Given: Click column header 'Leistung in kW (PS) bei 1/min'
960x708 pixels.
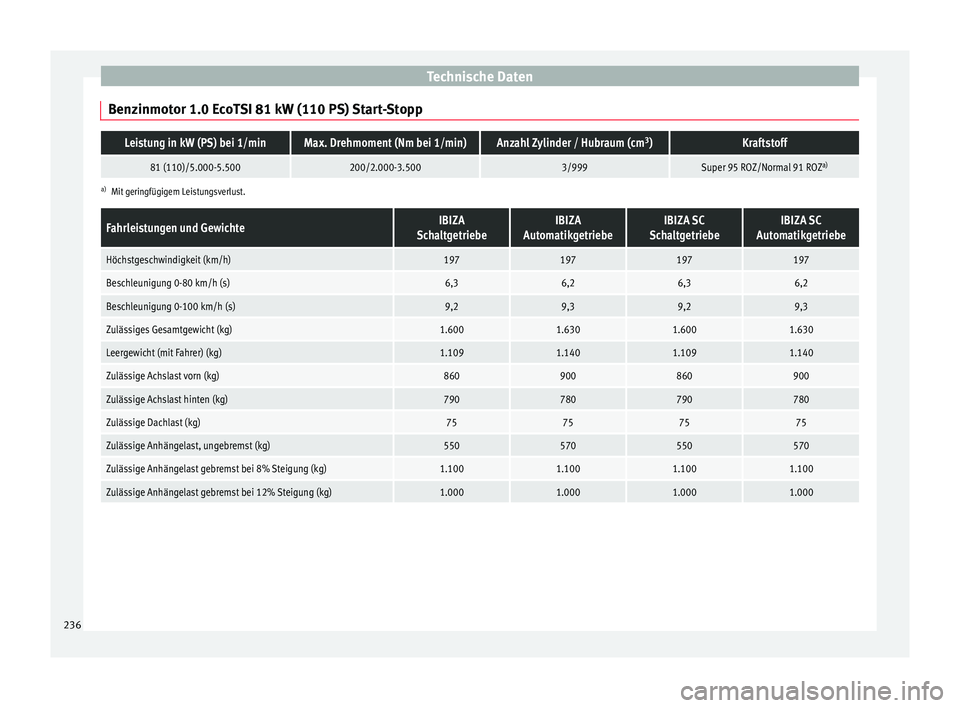Looking at the screenshot, I should click(x=195, y=143).
